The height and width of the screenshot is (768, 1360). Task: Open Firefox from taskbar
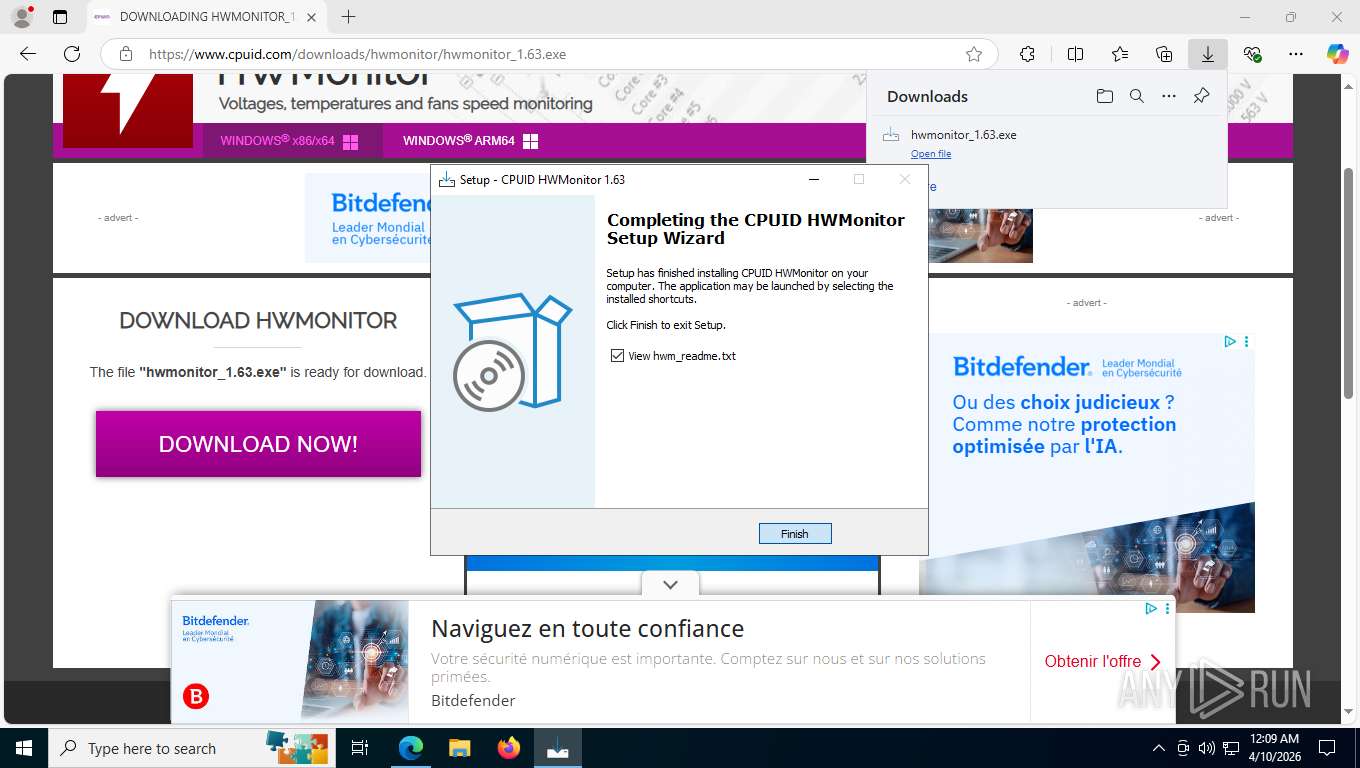click(x=509, y=748)
